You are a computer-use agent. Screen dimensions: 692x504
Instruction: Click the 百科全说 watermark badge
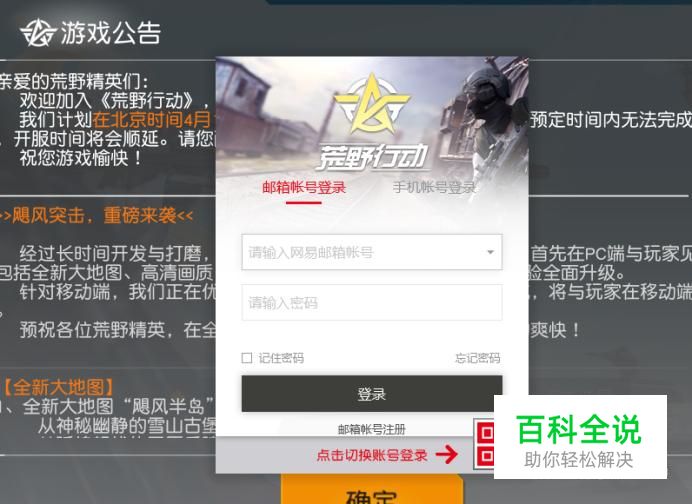click(x=580, y=437)
